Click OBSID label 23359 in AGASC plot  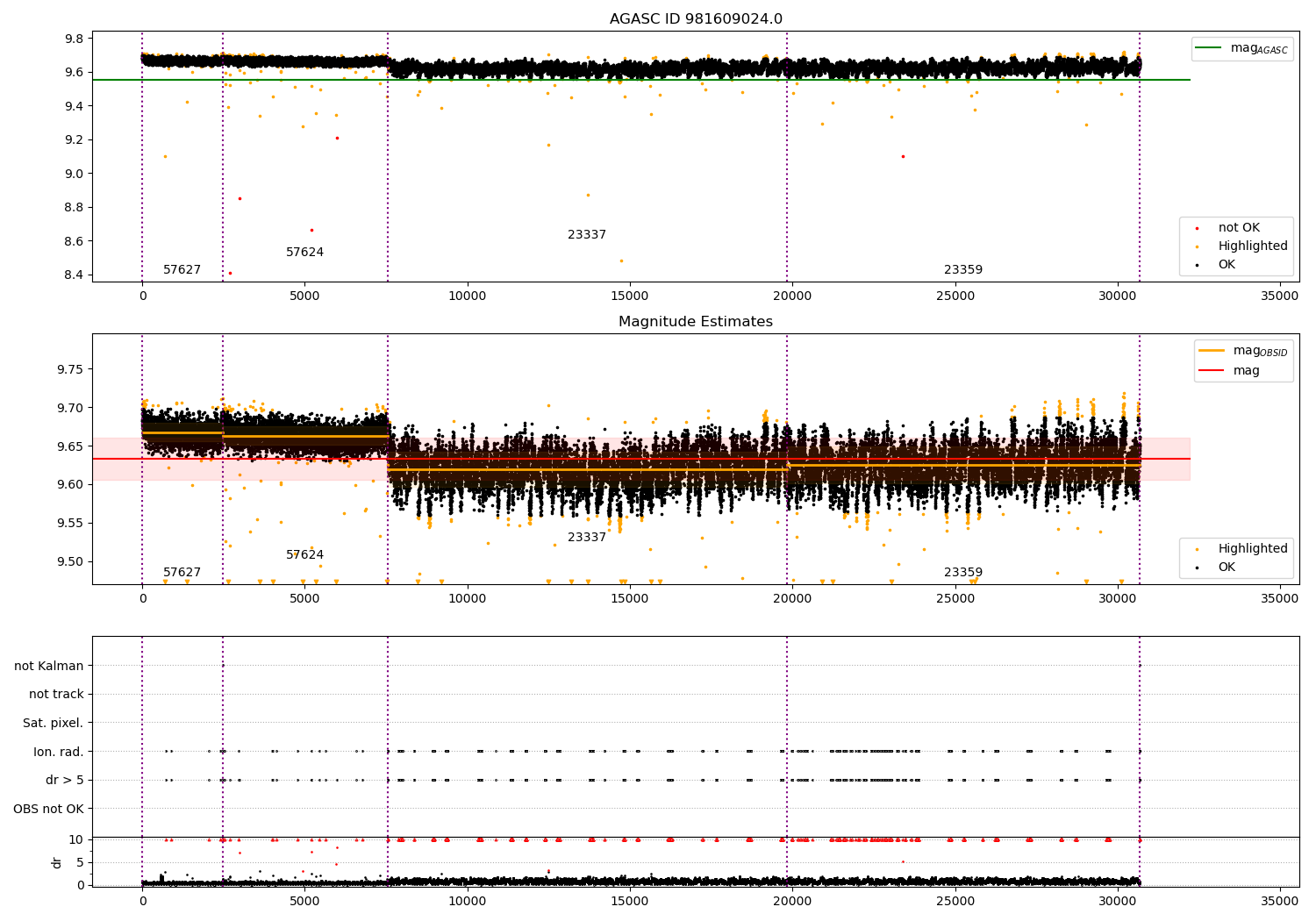pos(963,270)
